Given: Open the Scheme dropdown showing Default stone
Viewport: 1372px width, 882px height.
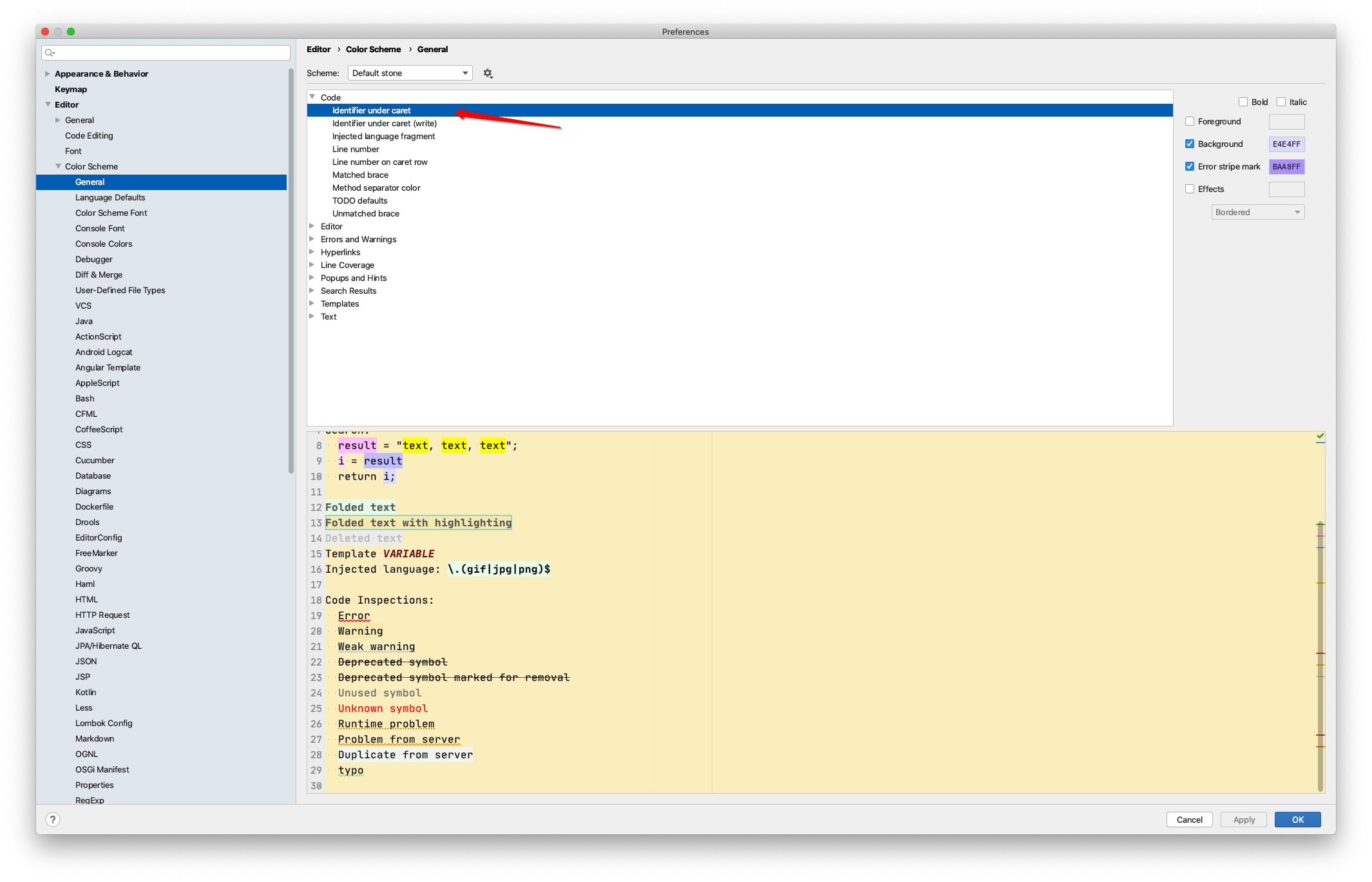Looking at the screenshot, I should (410, 73).
